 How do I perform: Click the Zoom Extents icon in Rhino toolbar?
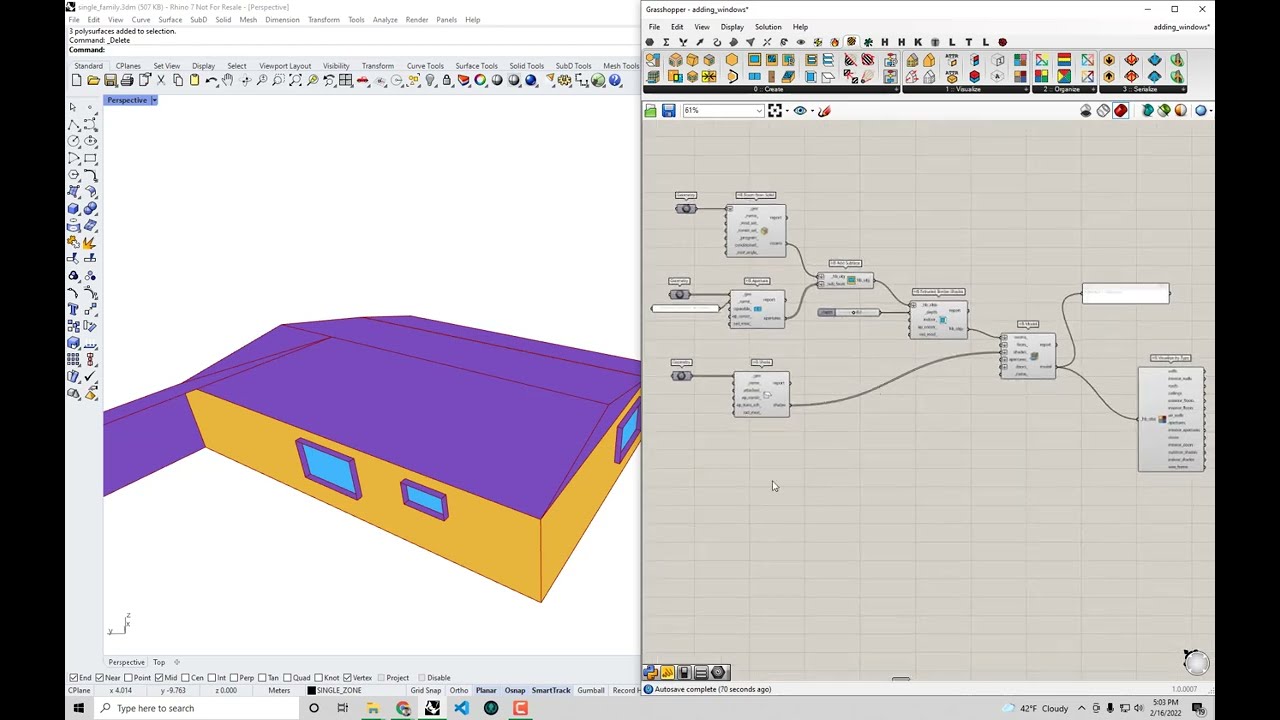(x=295, y=81)
